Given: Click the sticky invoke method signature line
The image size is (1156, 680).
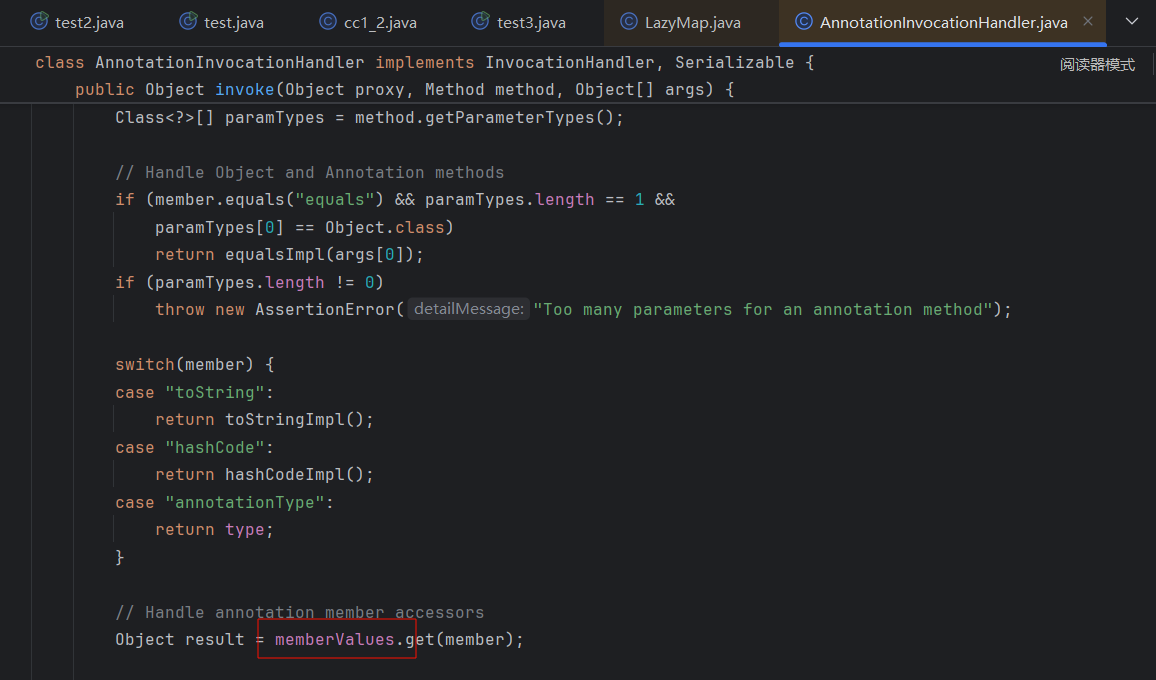Looking at the screenshot, I should pos(245,90).
